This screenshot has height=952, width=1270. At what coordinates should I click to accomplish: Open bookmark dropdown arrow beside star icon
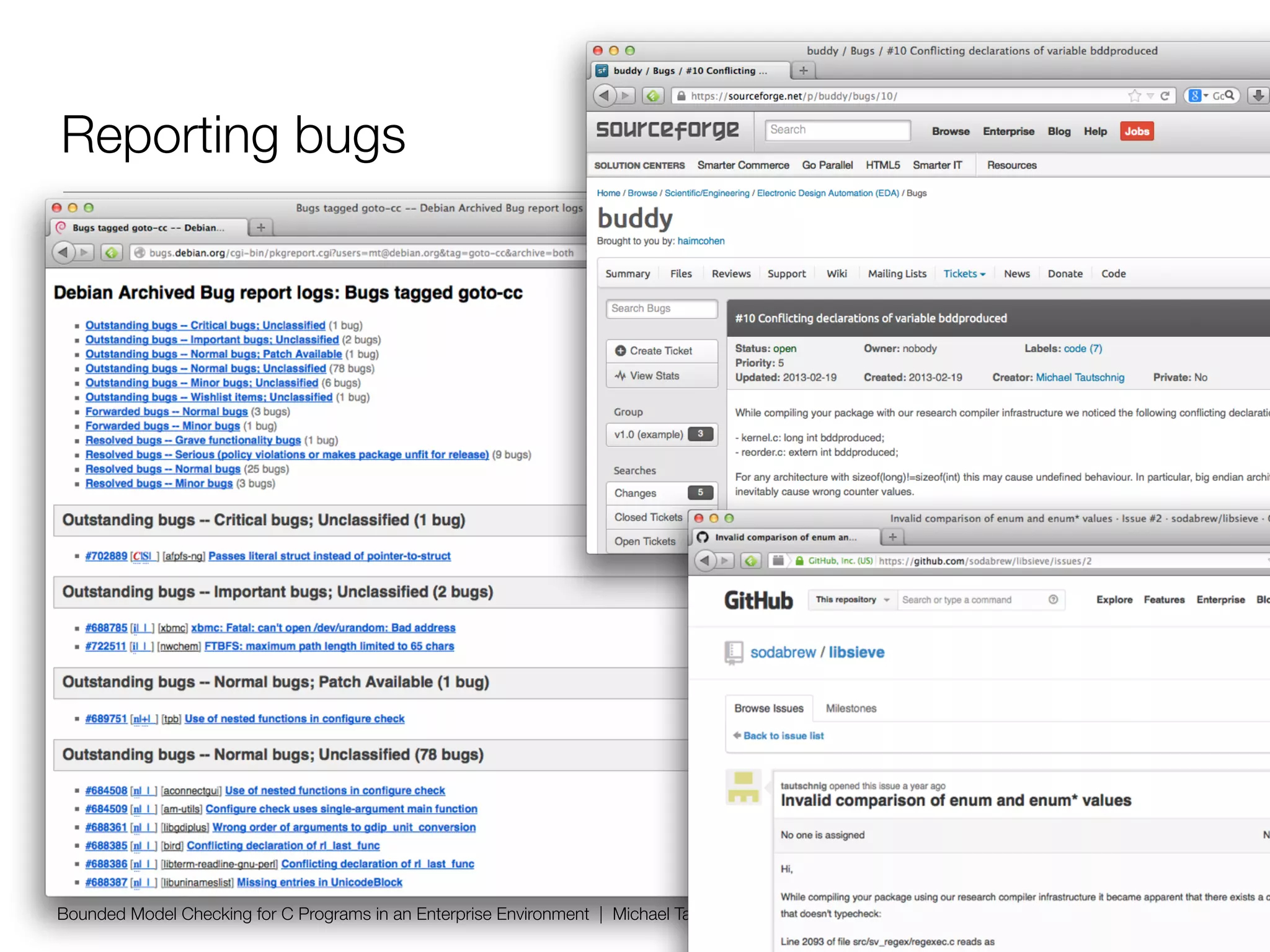pyautogui.click(x=1150, y=96)
